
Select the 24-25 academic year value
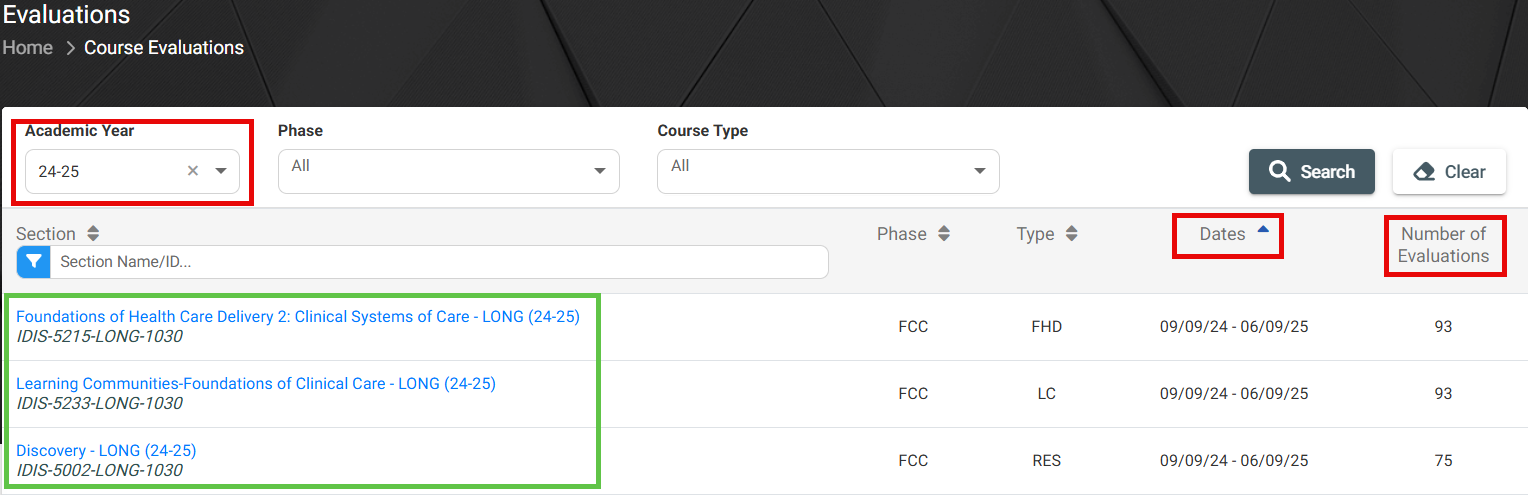pos(100,171)
